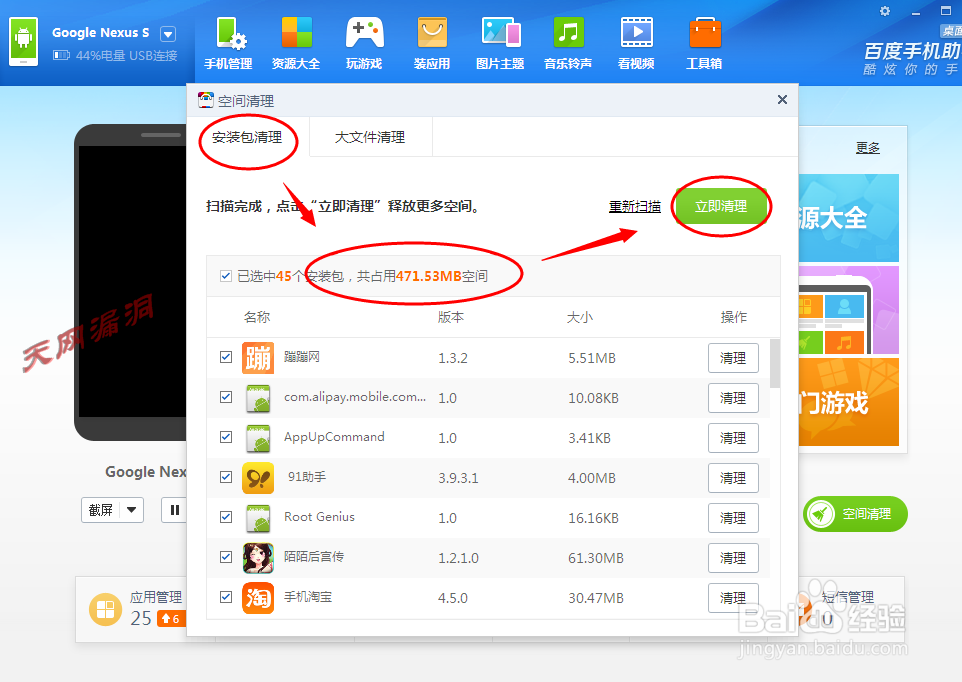Click the green 空间清理 button behind dialog

[x=855, y=514]
